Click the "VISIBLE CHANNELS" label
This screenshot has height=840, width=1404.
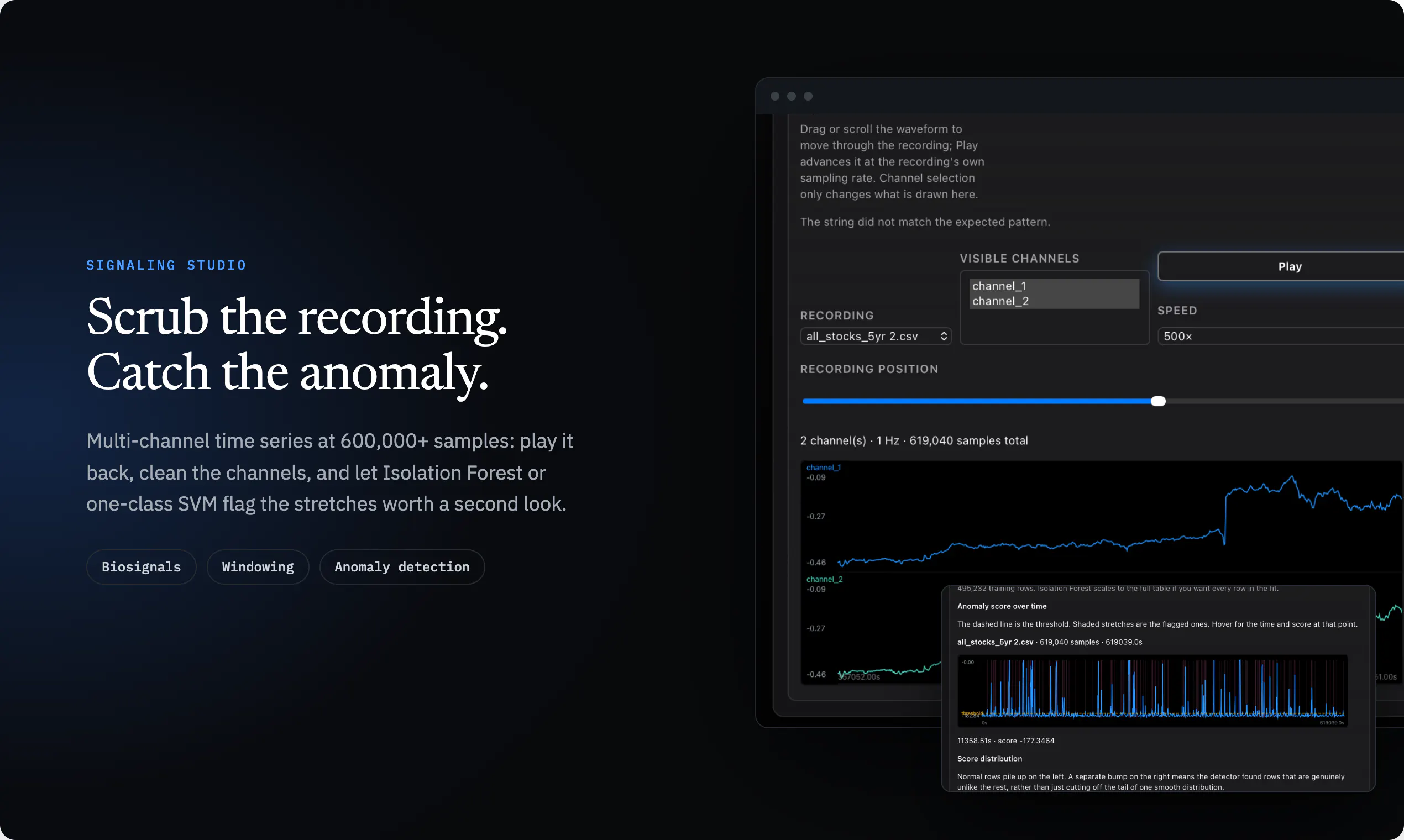pos(1020,259)
